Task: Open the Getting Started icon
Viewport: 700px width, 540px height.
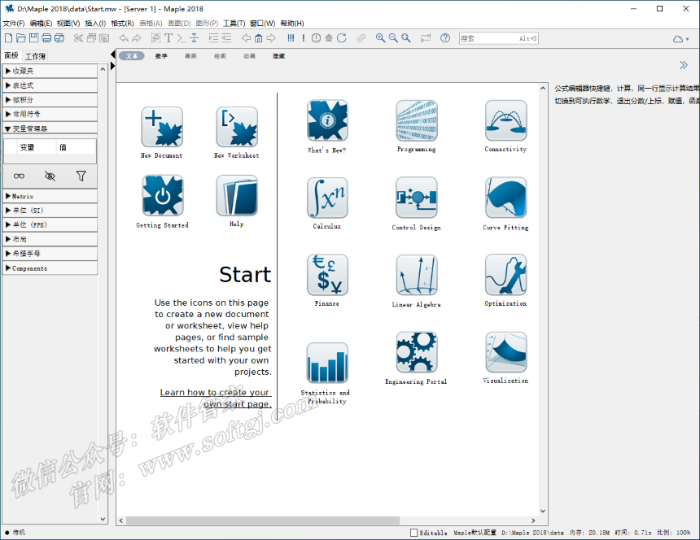Action: pyautogui.click(x=162, y=195)
